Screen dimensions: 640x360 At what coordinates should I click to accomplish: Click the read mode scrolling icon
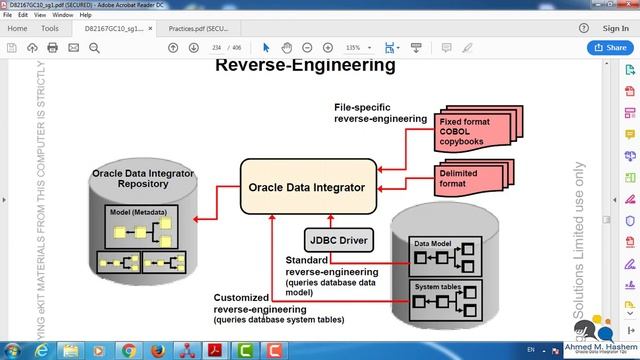pyautogui.click(x=416, y=48)
